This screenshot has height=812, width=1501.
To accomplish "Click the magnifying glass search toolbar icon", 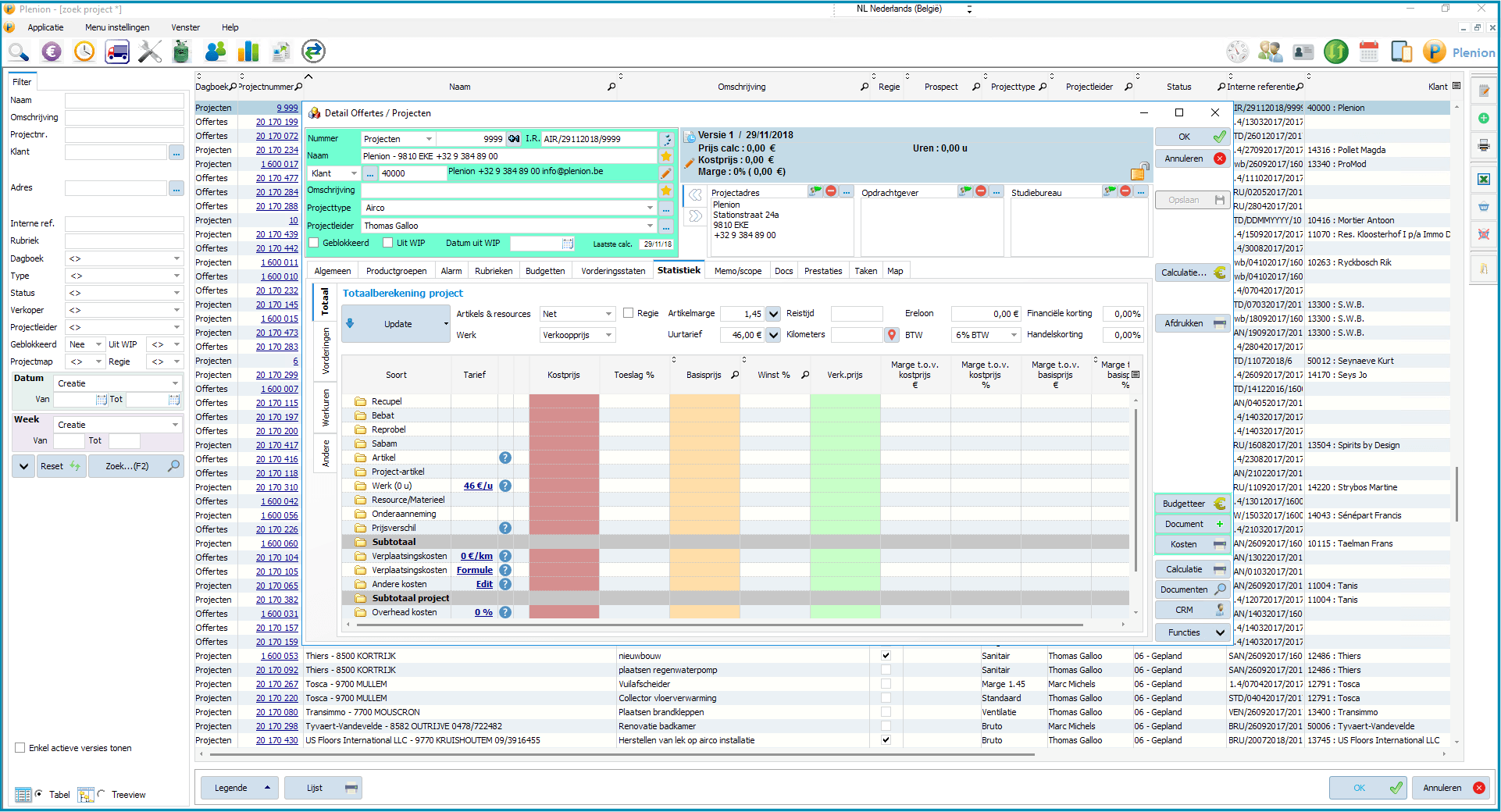I will pyautogui.click(x=19, y=52).
